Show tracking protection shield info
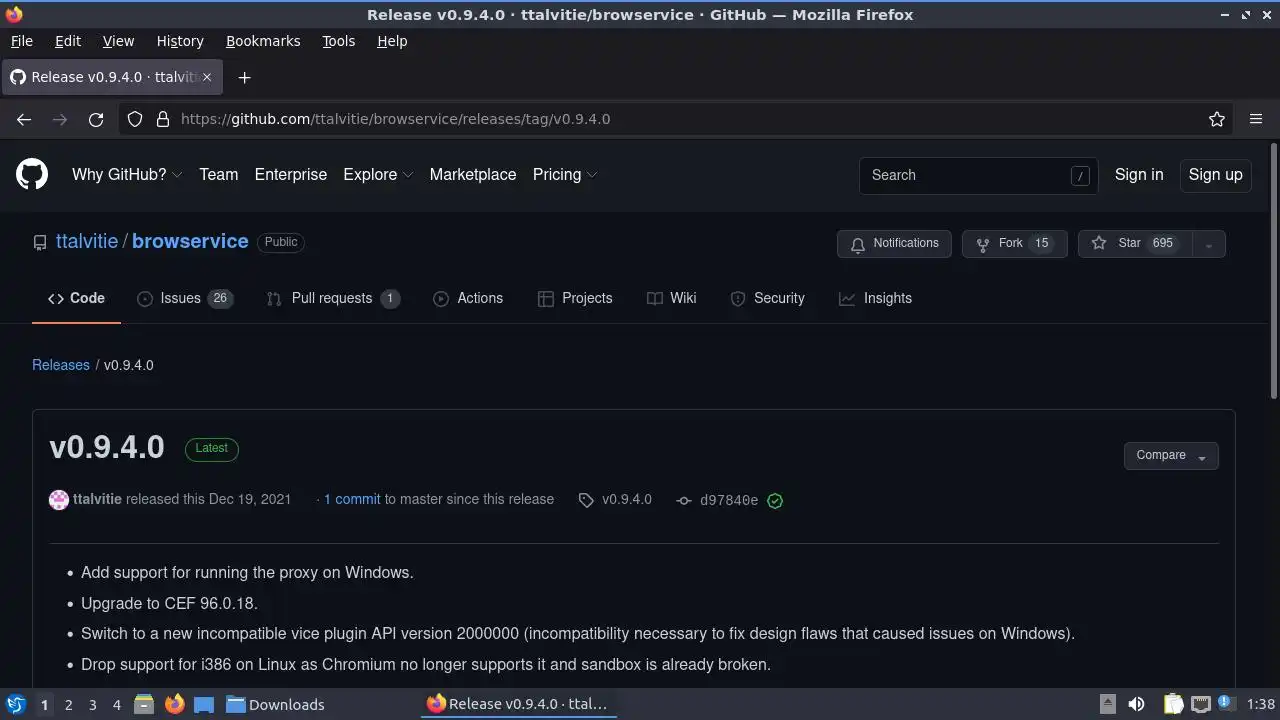 point(135,119)
